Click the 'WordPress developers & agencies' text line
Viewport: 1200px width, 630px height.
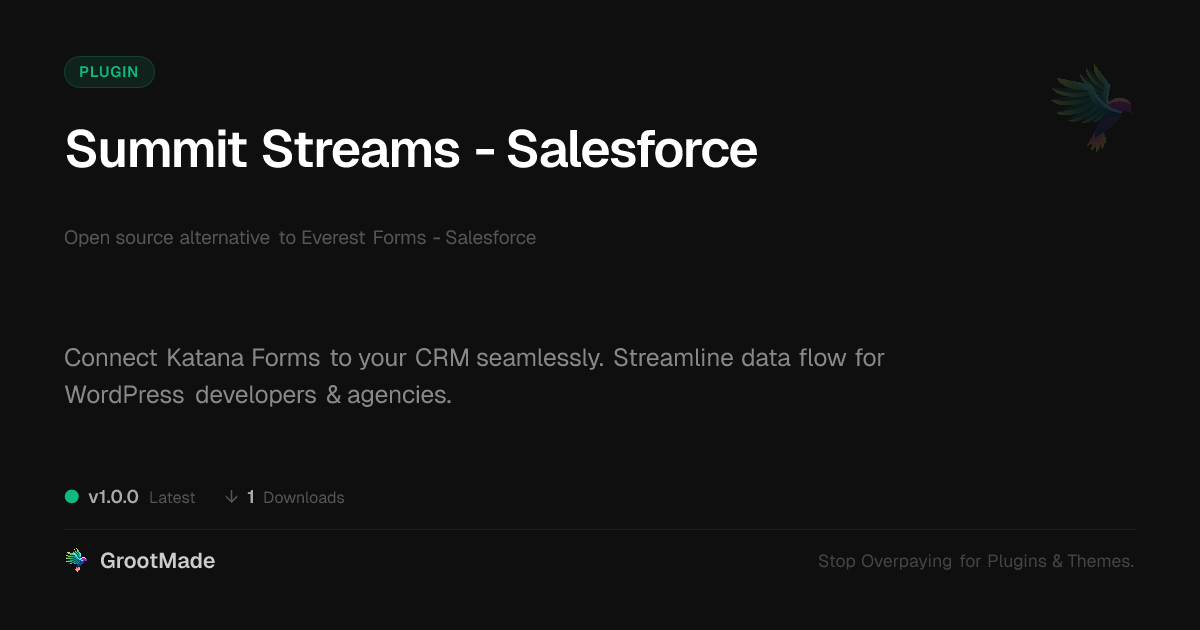pos(258,395)
